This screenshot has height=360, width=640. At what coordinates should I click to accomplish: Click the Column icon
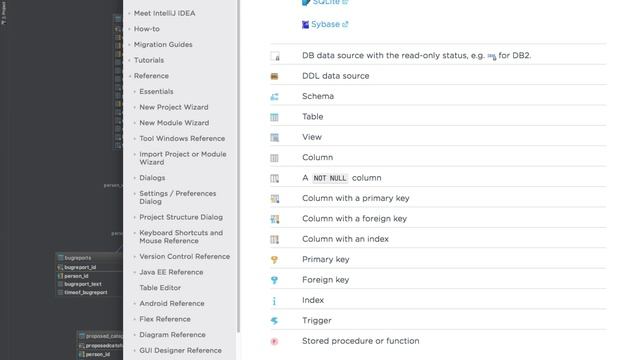(x=274, y=158)
